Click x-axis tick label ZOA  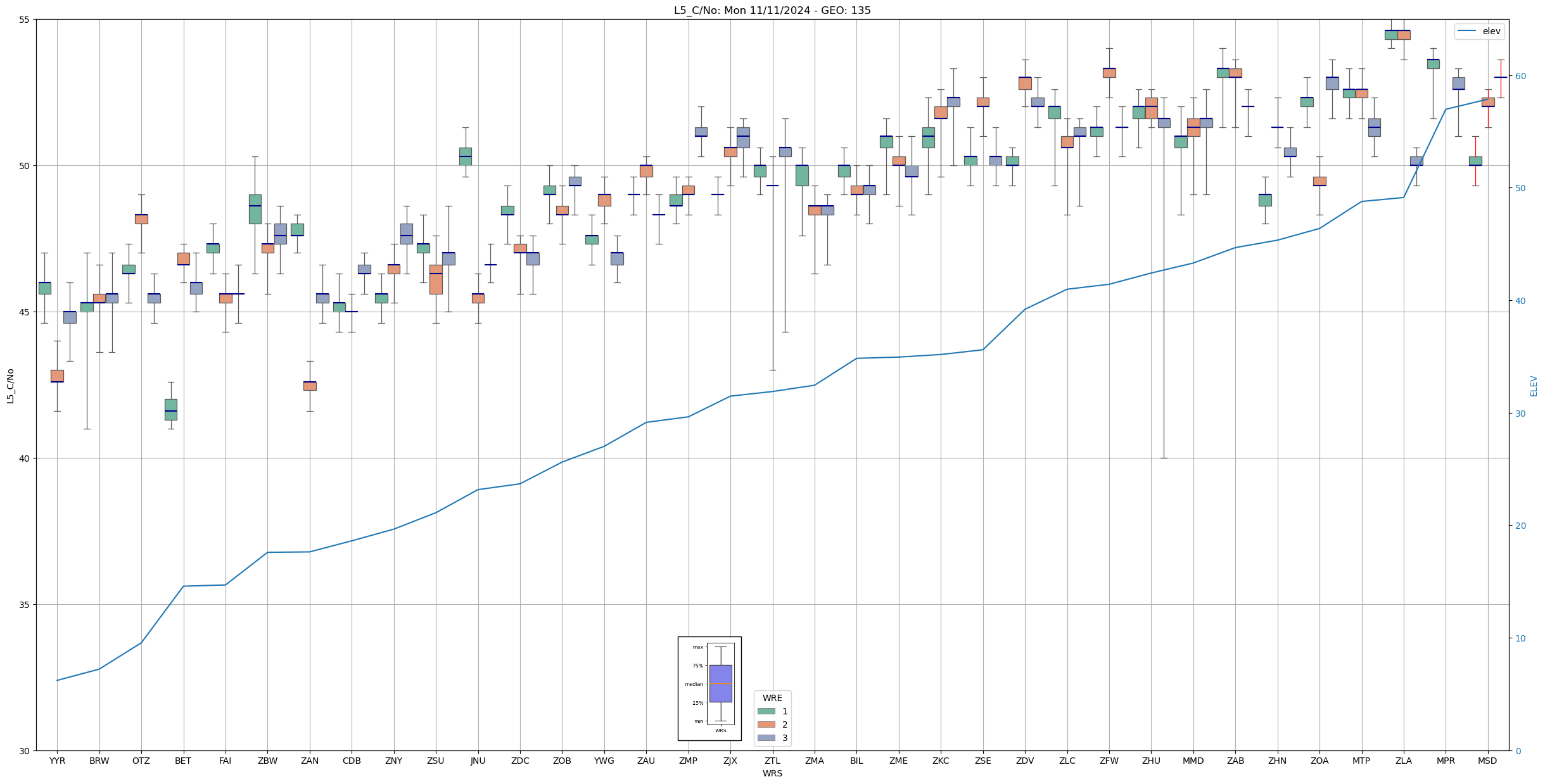pos(1319,761)
